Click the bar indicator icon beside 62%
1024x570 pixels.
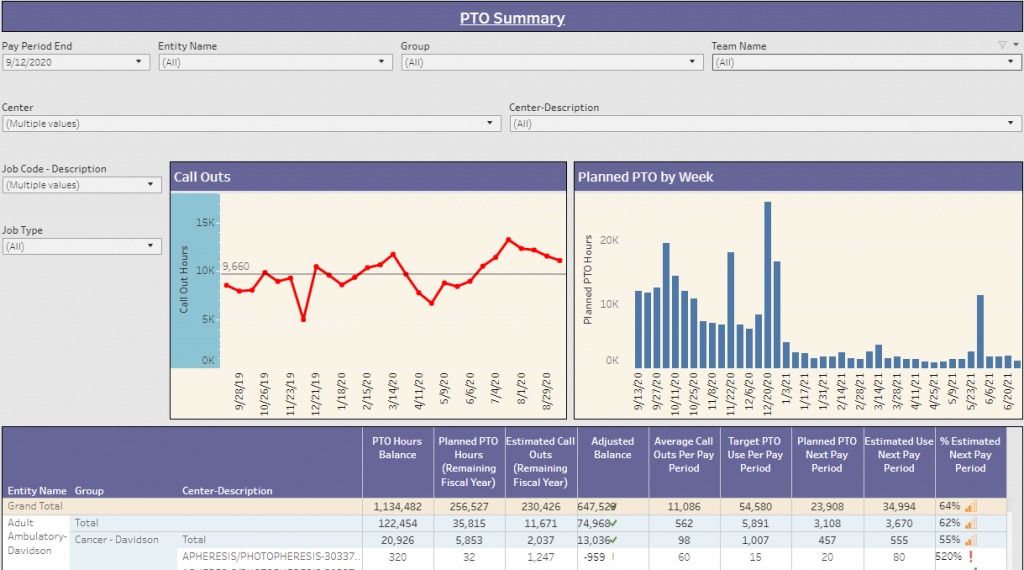tap(970, 523)
